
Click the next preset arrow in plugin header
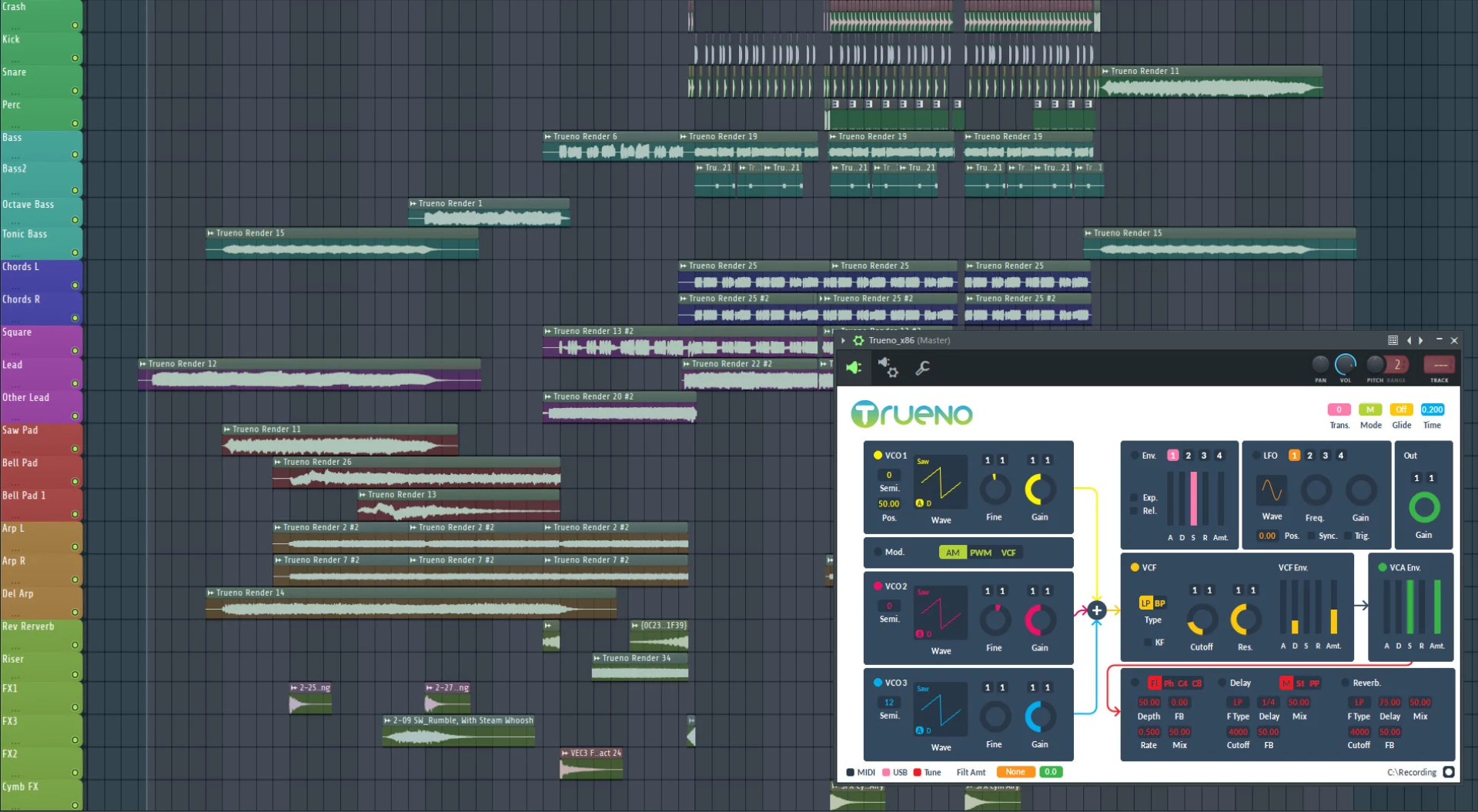click(x=1419, y=339)
